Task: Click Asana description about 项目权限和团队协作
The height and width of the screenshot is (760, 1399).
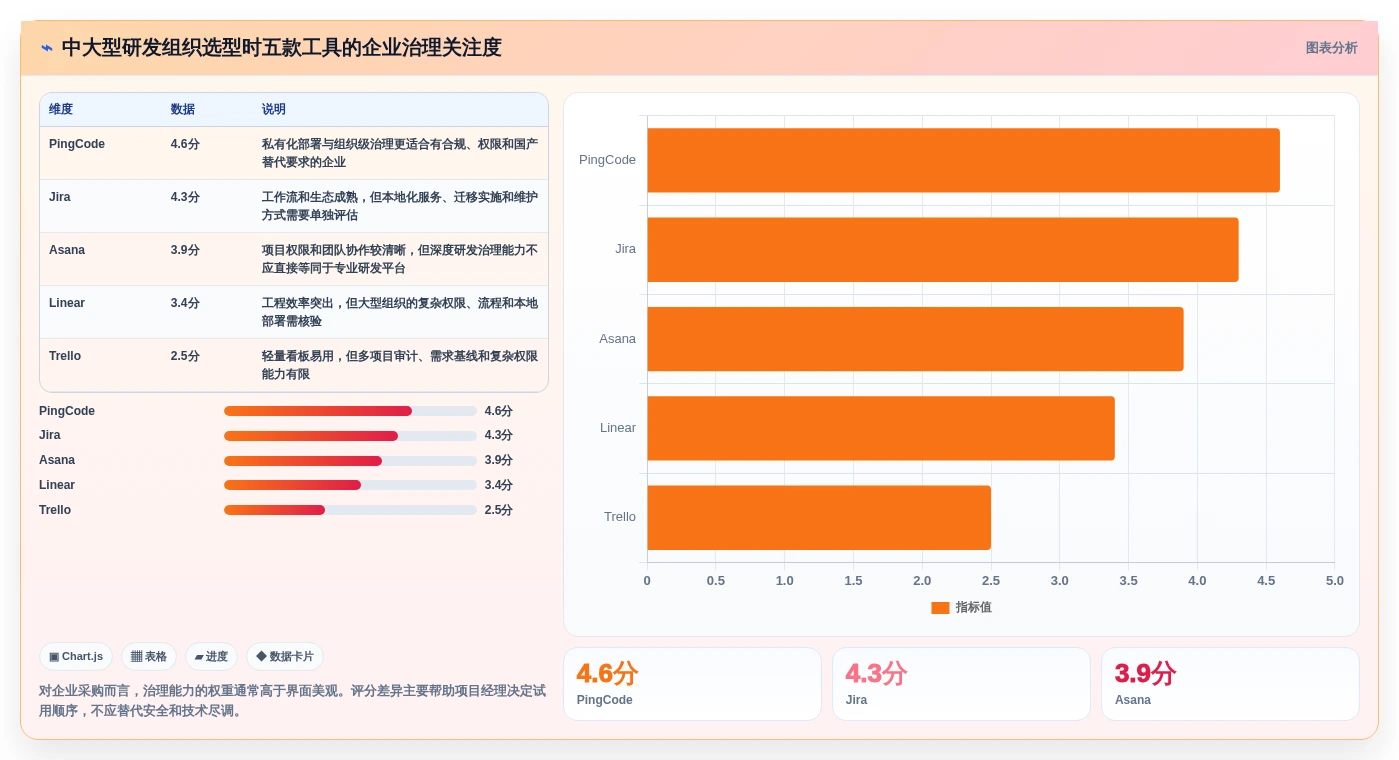Action: click(x=400, y=259)
